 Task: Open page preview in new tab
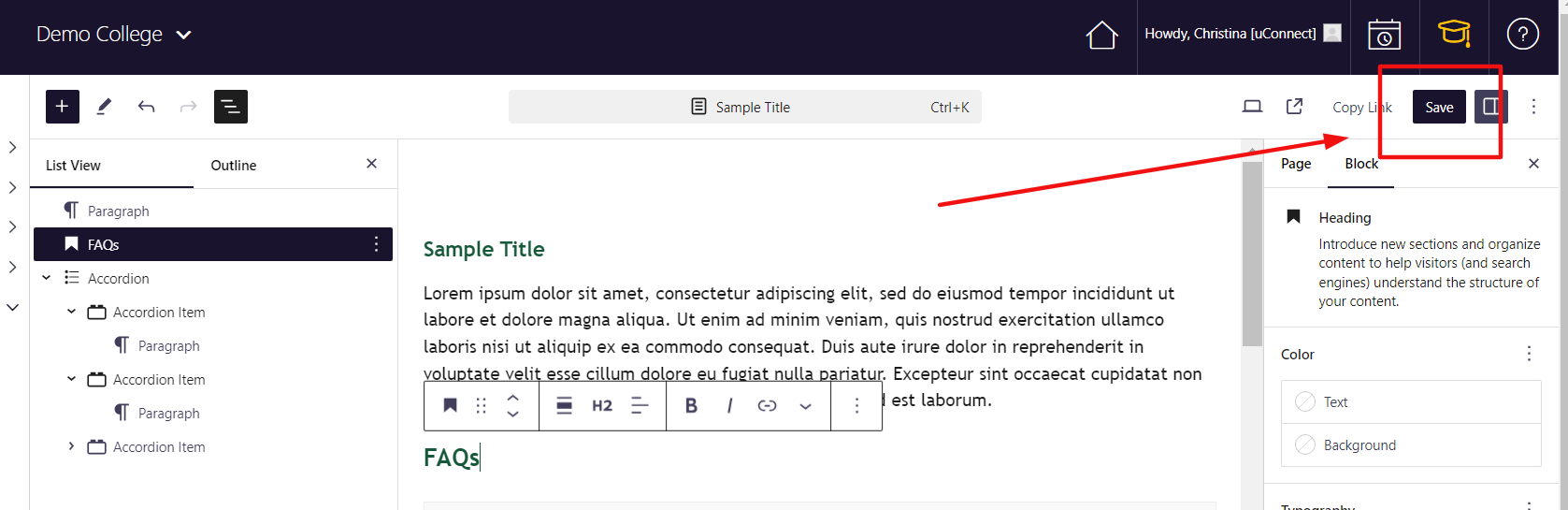coord(1294,107)
